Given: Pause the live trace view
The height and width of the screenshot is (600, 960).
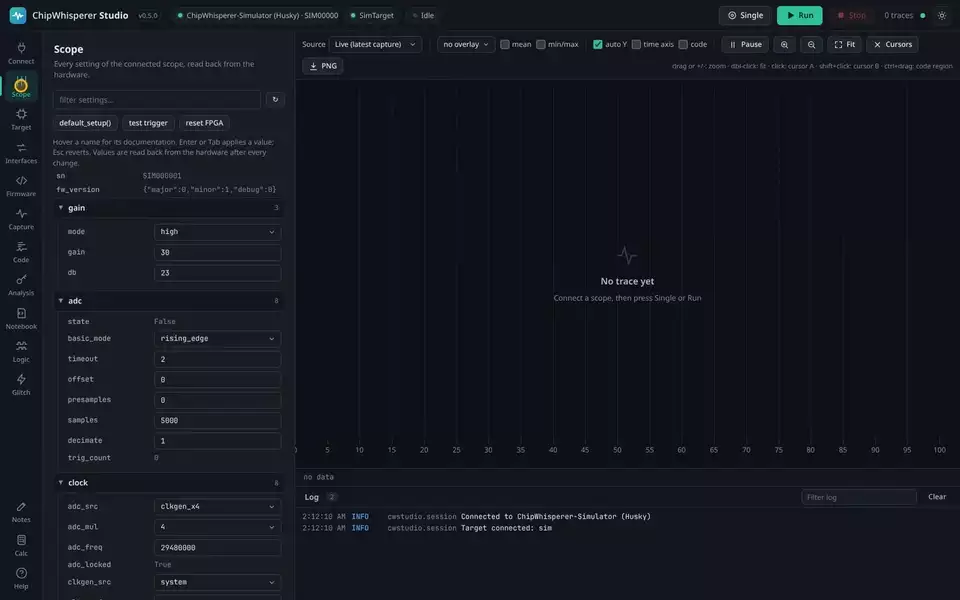Looking at the screenshot, I should click(745, 44).
